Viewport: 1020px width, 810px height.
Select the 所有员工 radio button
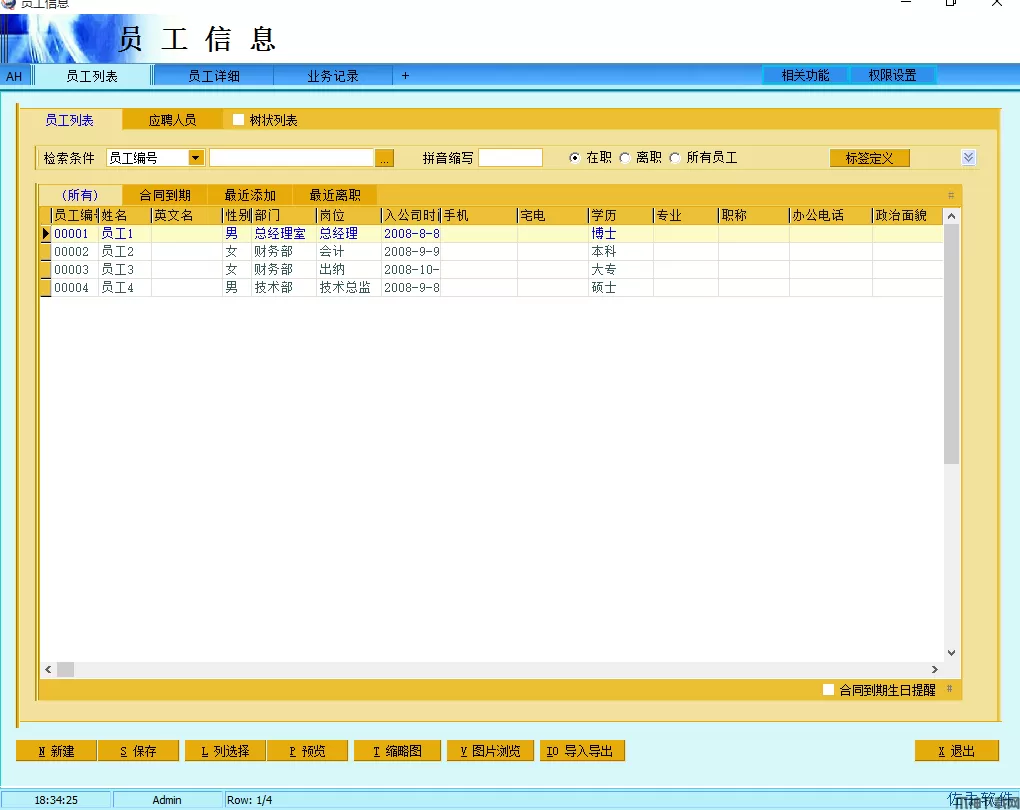(675, 158)
